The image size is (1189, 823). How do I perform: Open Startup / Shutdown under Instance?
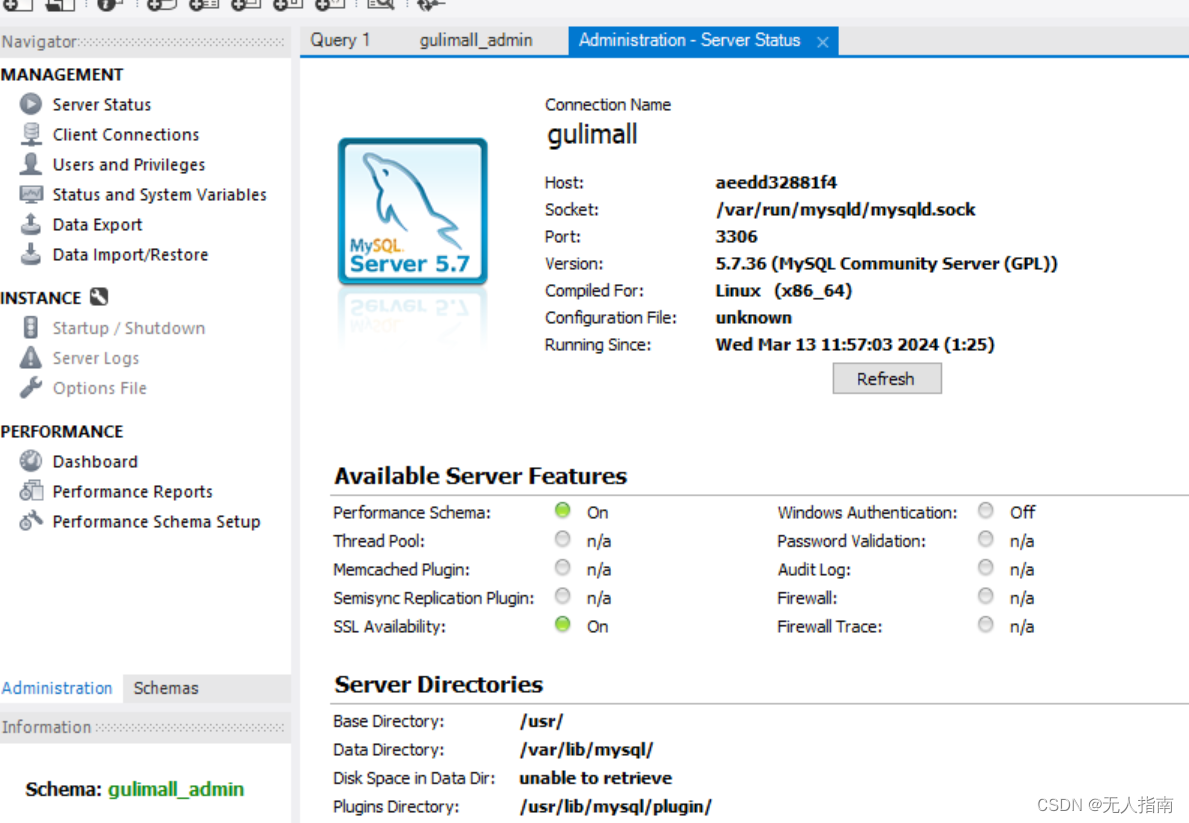pyautogui.click(x=128, y=328)
